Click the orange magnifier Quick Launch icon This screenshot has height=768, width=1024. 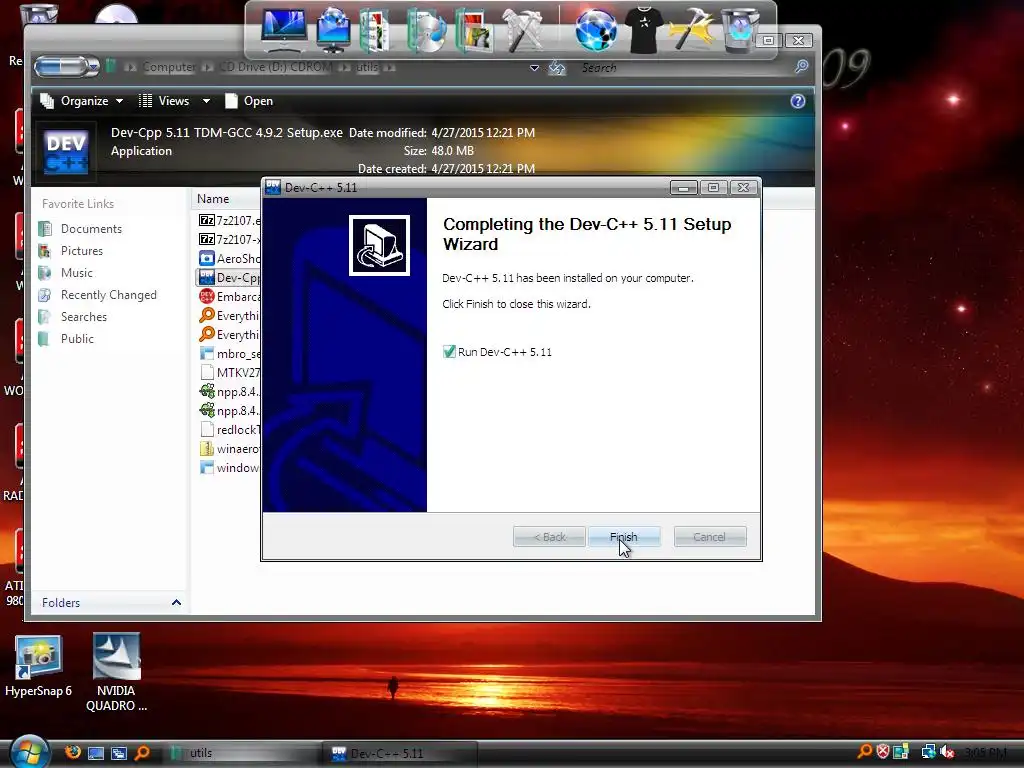(142, 753)
